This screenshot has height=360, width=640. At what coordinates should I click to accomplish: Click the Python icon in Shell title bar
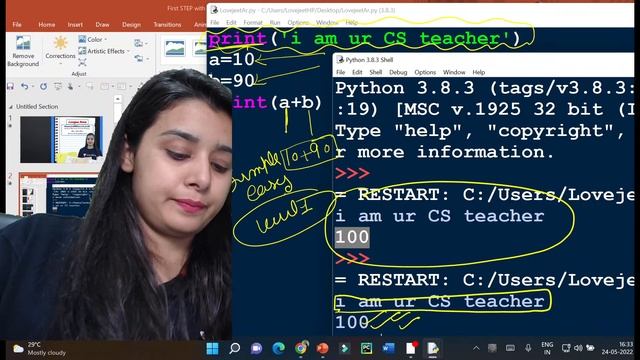point(340,60)
